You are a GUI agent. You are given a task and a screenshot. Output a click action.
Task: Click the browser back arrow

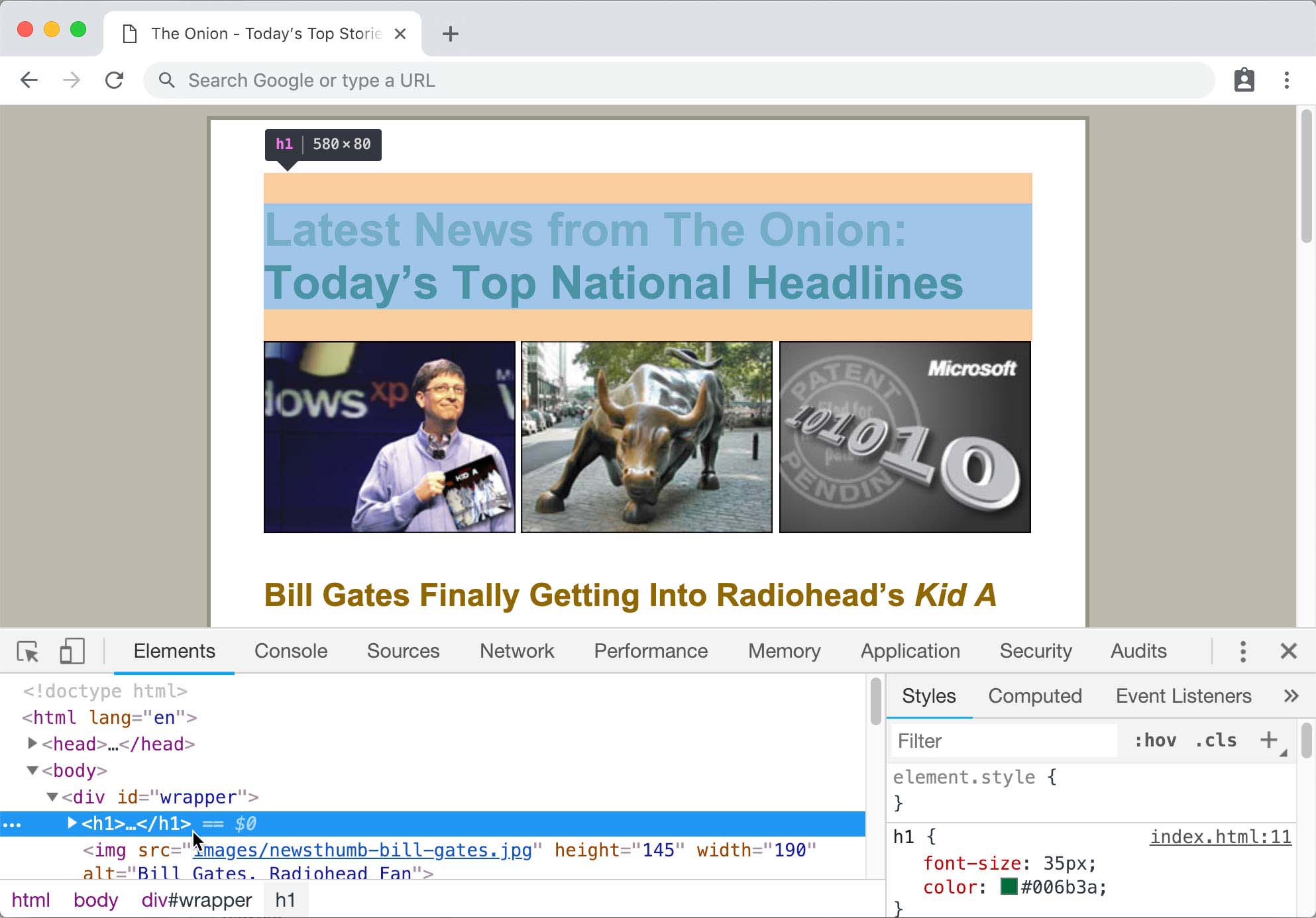tap(28, 79)
